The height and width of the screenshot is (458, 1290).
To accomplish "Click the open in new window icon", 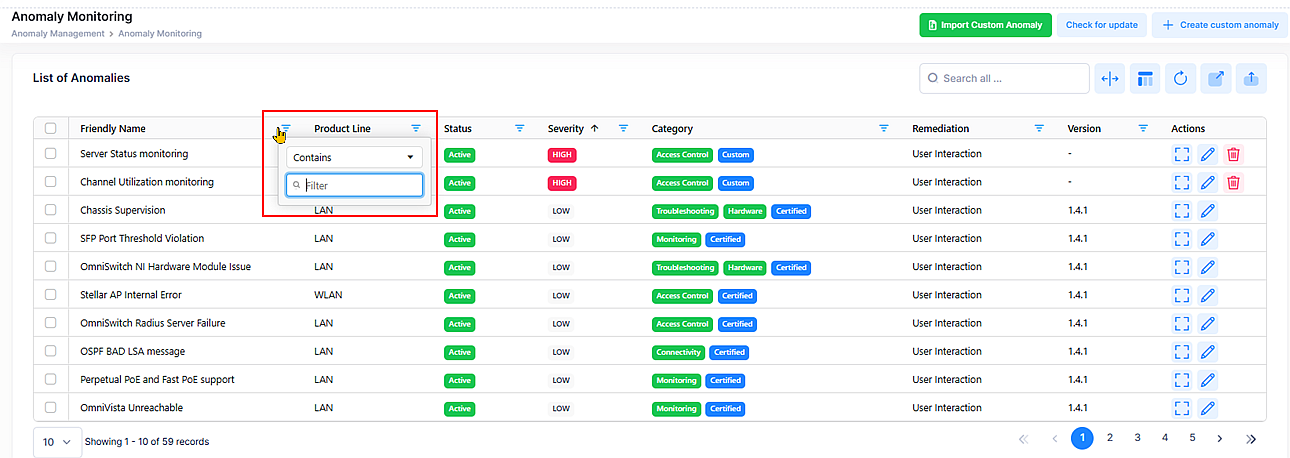I will 1215,79.
